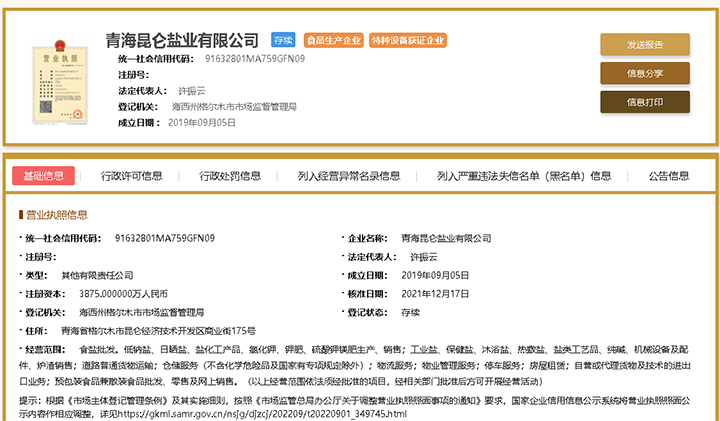The image size is (720, 421).
Task: Click the blue 存续 status tag
Action: (x=283, y=41)
